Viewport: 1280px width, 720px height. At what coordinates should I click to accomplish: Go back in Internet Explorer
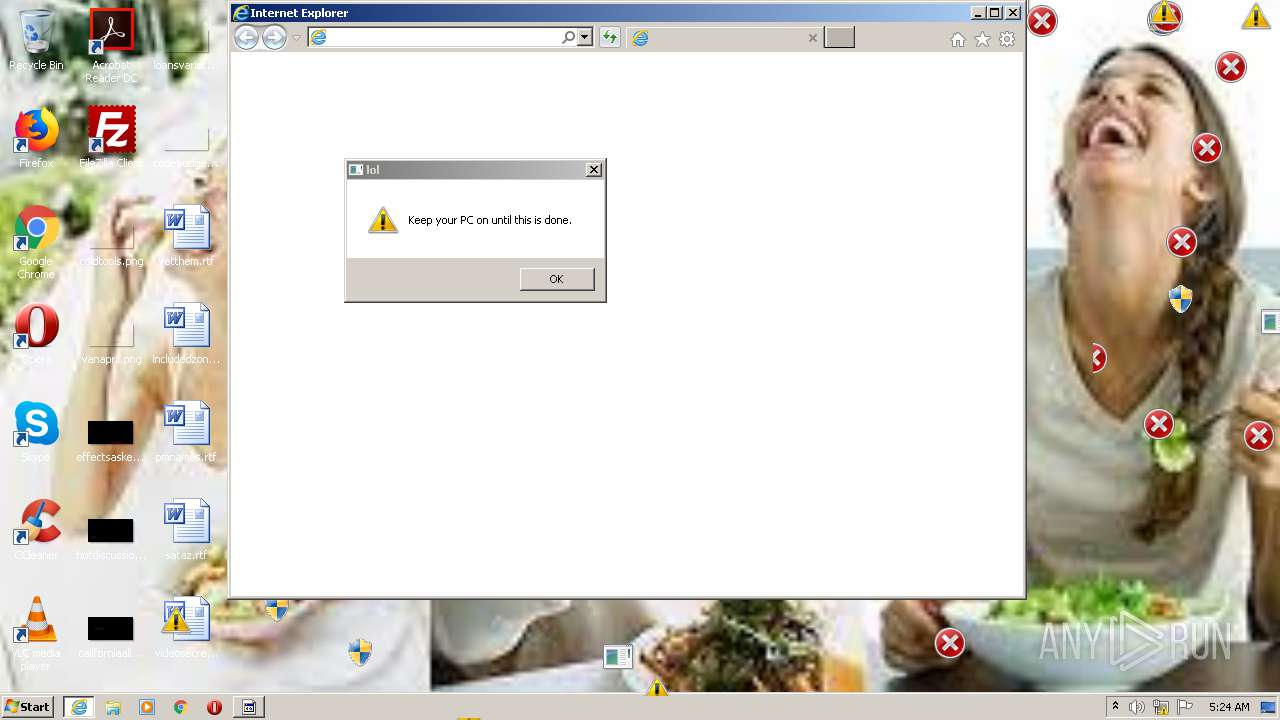(246, 38)
